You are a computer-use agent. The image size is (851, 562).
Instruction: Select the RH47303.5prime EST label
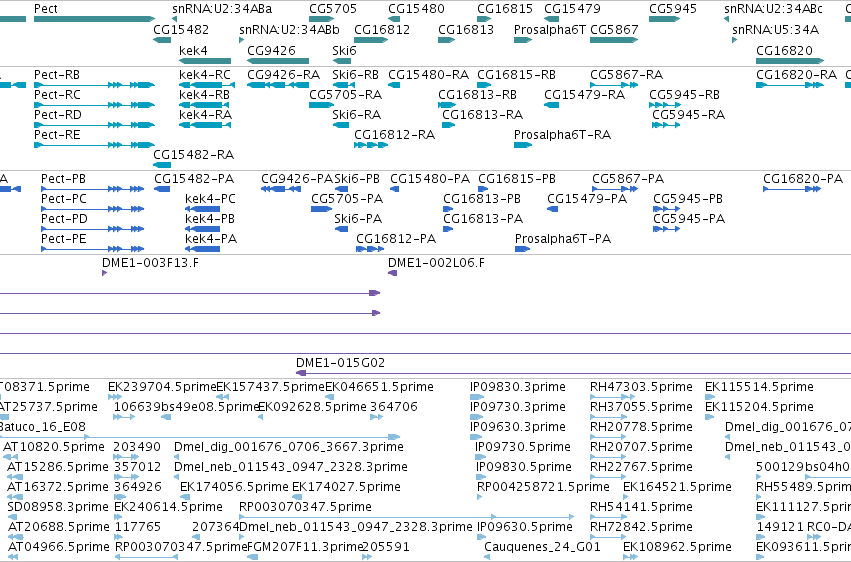(x=642, y=387)
